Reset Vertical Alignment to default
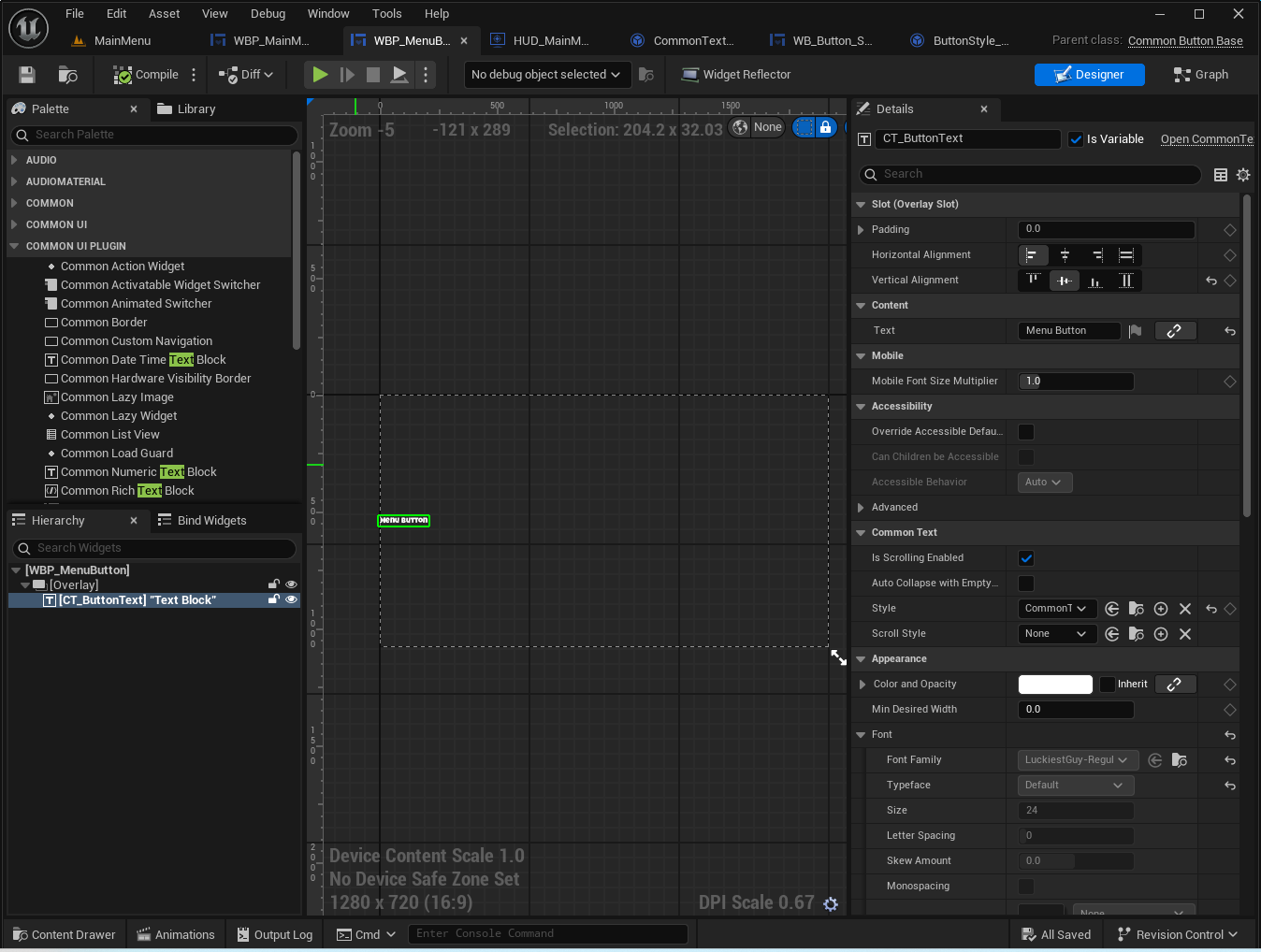1261x952 pixels. coord(1211,281)
